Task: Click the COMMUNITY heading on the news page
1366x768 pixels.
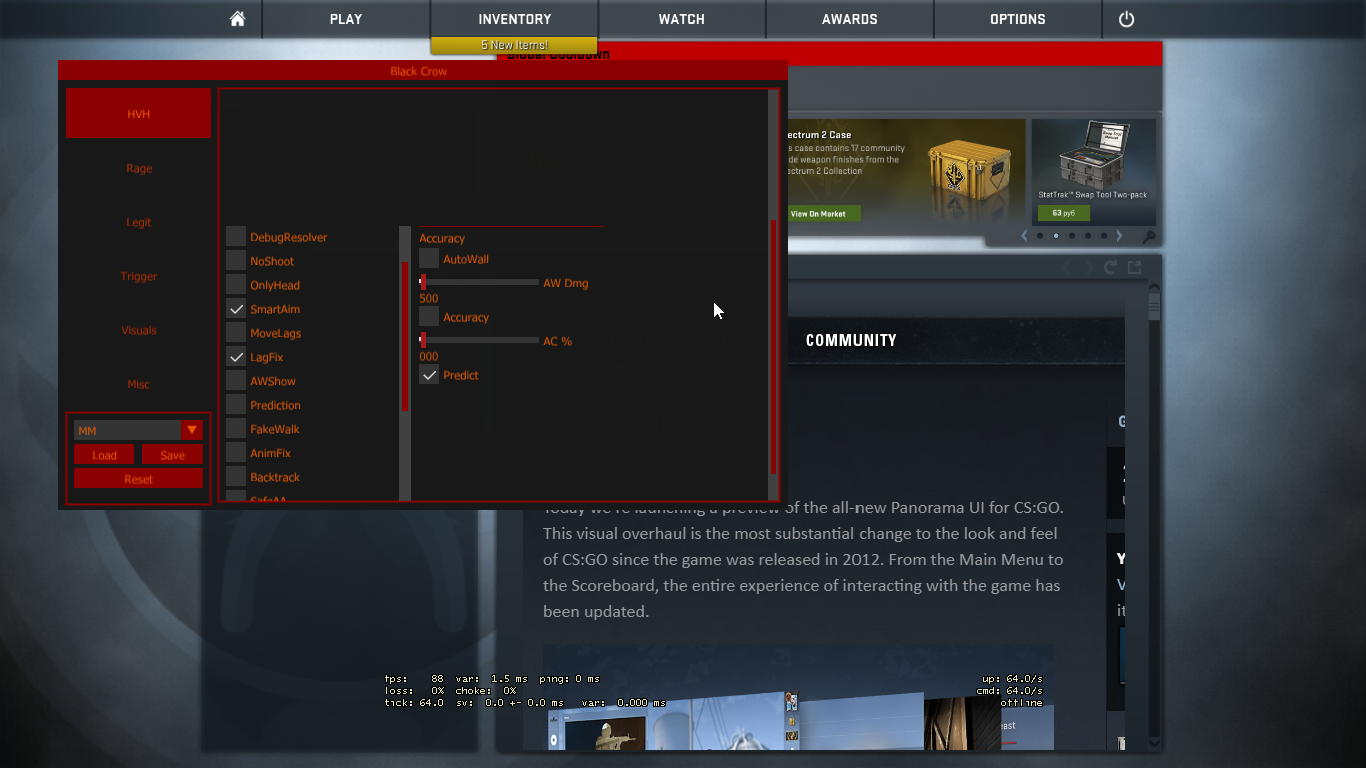Action: pyautogui.click(x=851, y=340)
